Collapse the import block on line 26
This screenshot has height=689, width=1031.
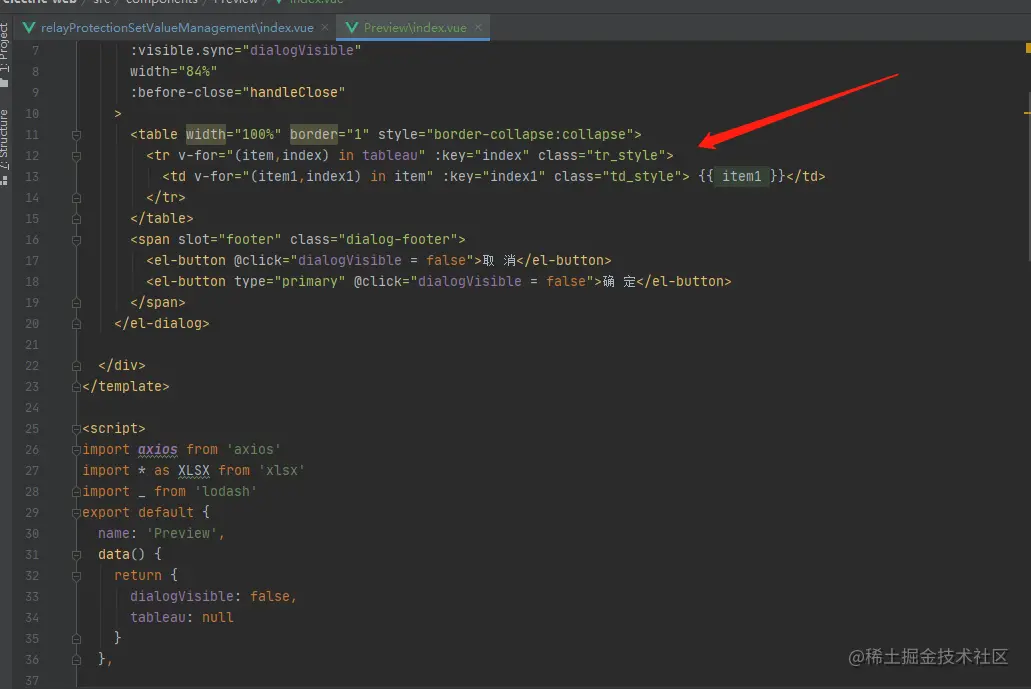[76, 450]
